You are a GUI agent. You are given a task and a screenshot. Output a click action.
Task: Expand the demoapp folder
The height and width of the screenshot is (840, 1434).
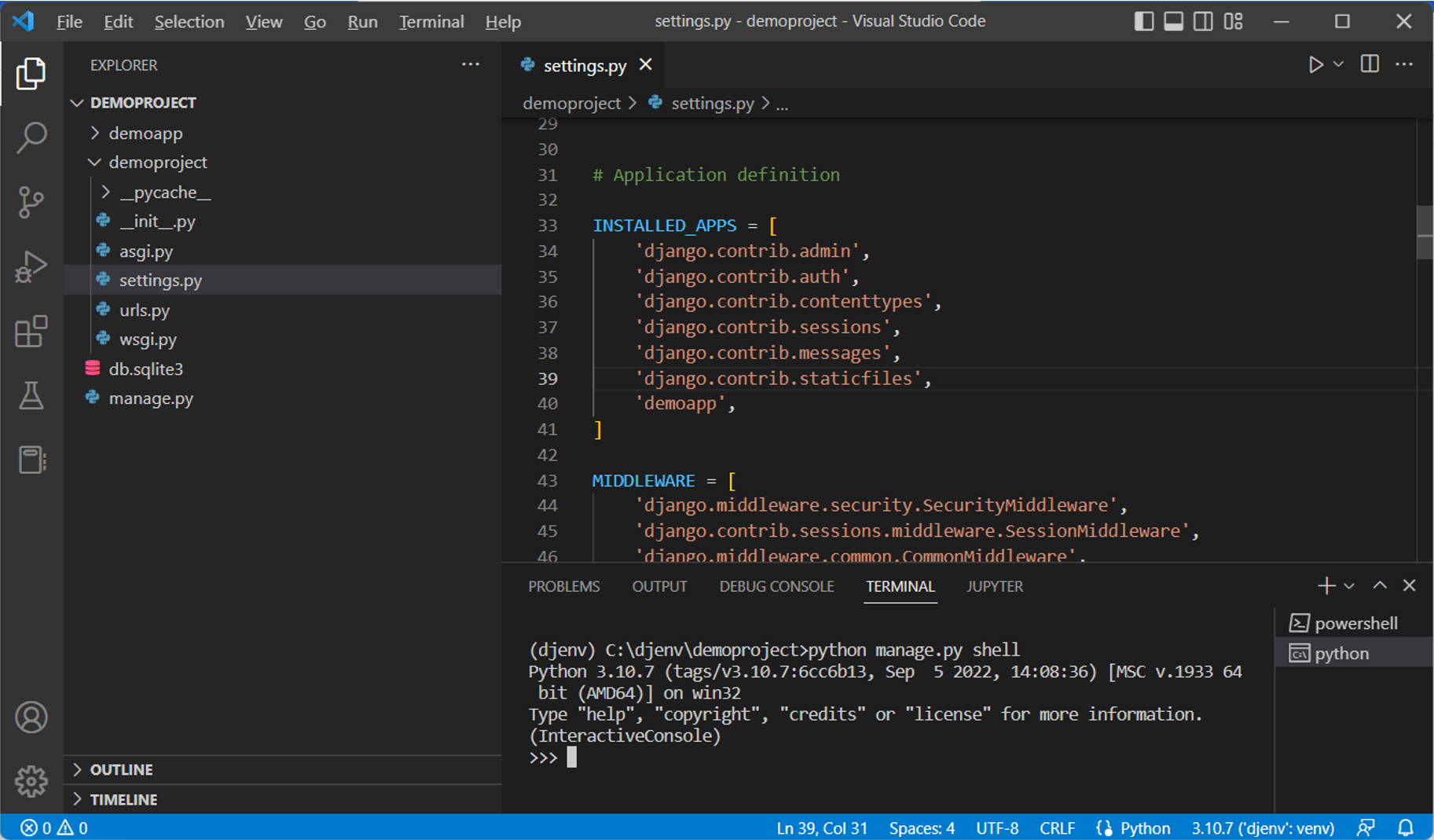click(145, 133)
